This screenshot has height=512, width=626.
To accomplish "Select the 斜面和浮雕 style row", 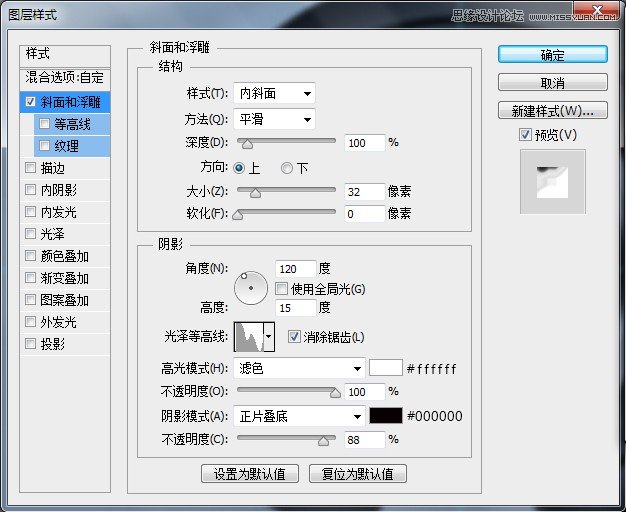I will (x=65, y=102).
